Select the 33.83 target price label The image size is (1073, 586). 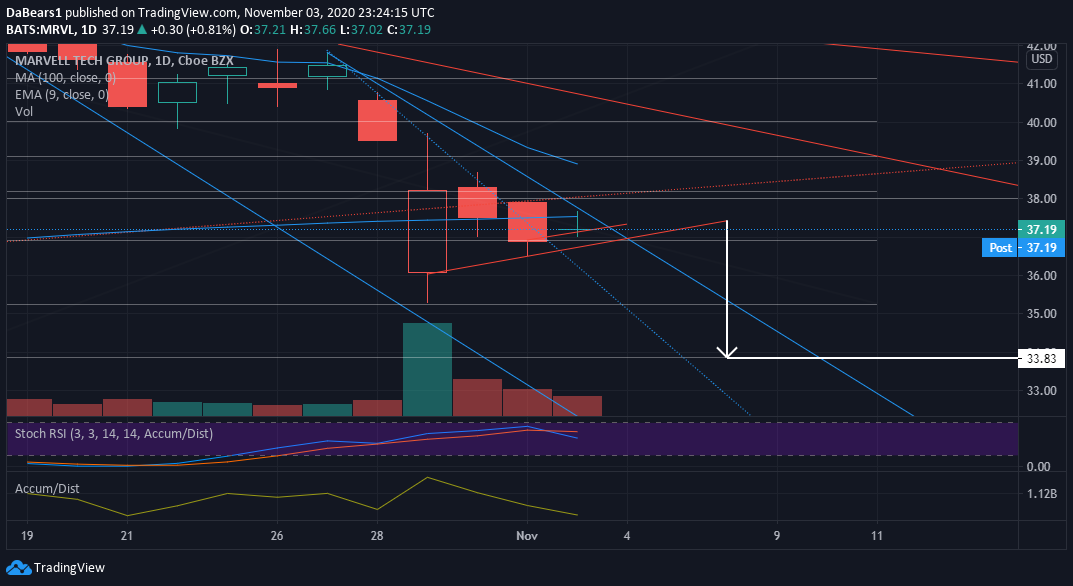tap(1041, 358)
